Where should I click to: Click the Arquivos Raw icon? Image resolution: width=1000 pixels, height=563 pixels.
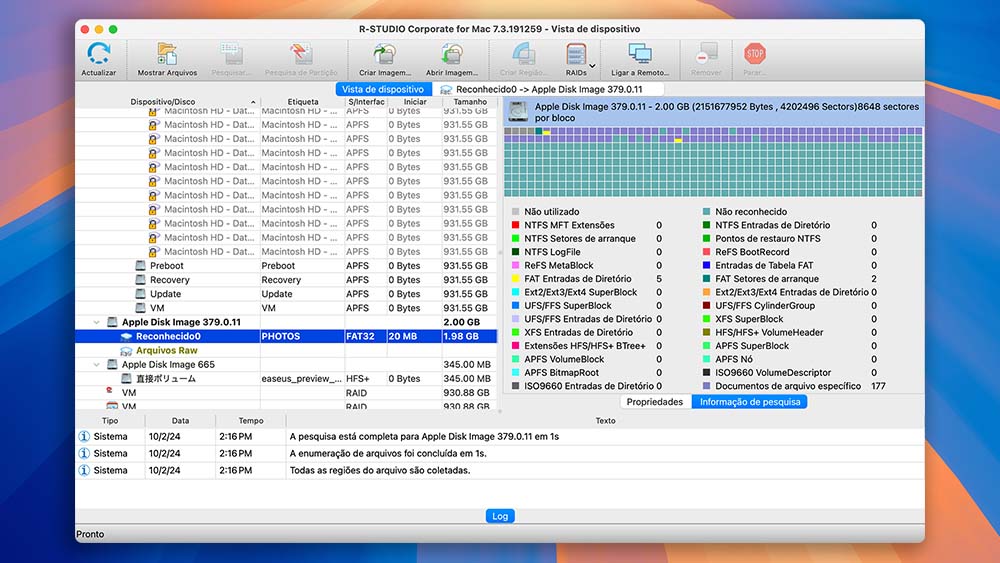coord(126,350)
